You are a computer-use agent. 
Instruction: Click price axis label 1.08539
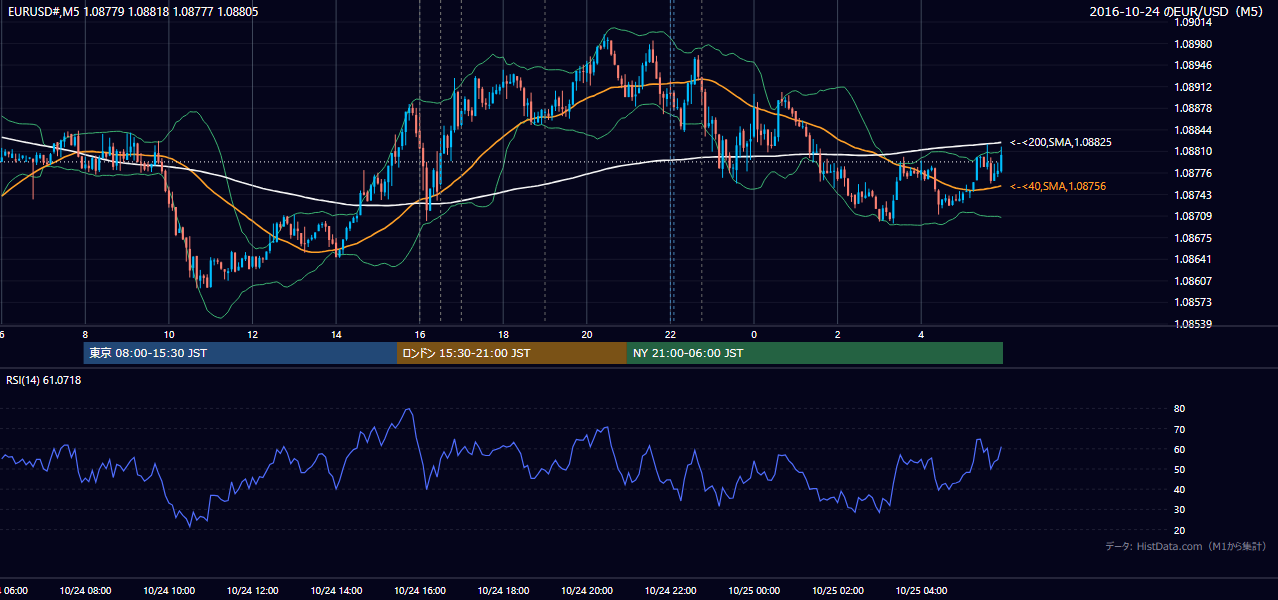click(x=1193, y=324)
